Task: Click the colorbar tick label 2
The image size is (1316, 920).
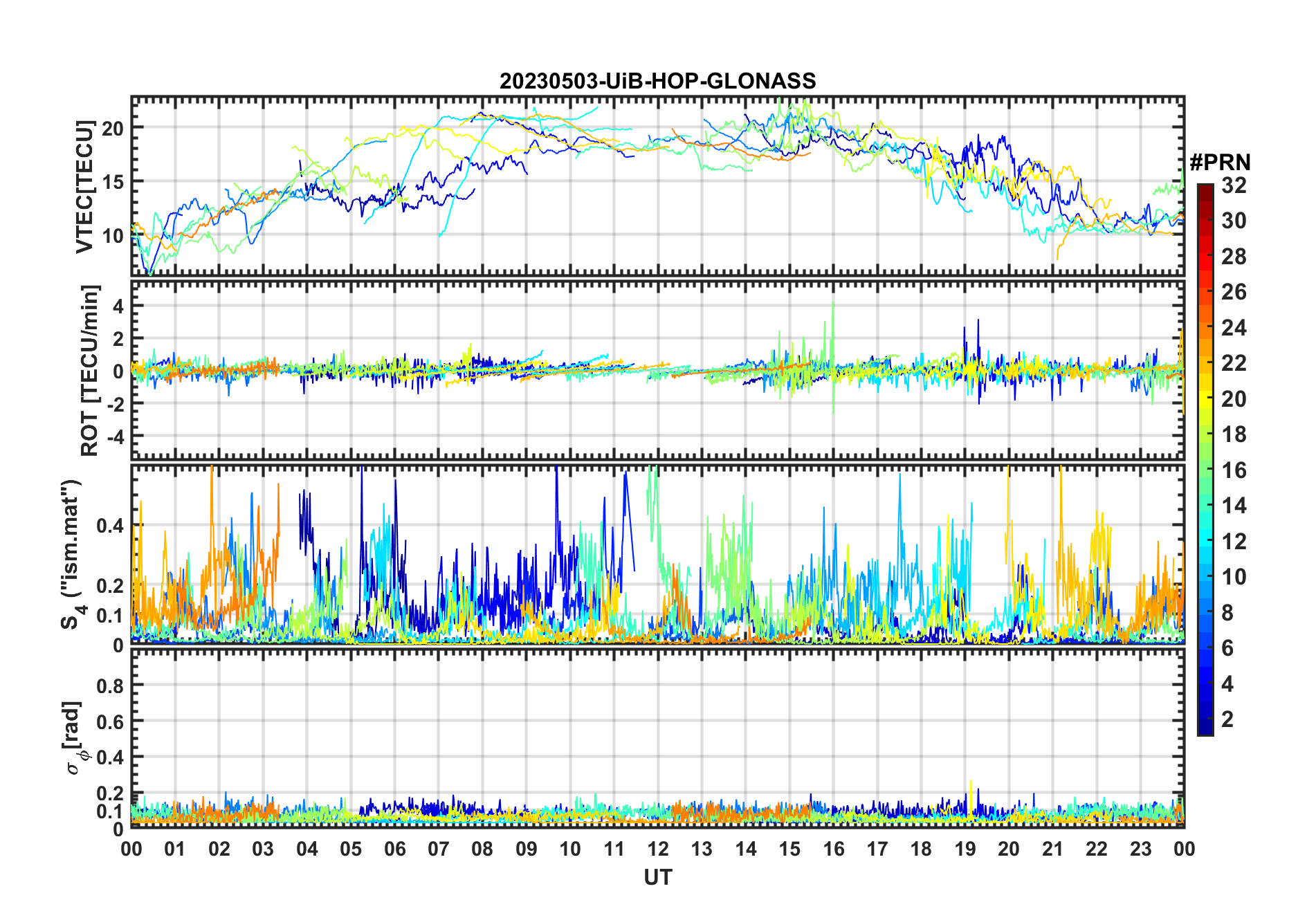Action: 1227,719
